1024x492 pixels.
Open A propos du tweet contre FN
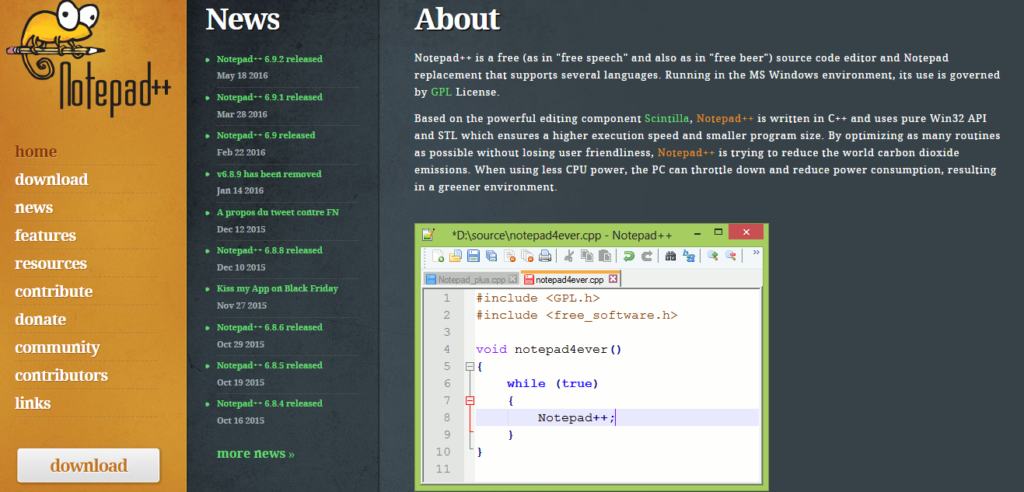point(278,212)
